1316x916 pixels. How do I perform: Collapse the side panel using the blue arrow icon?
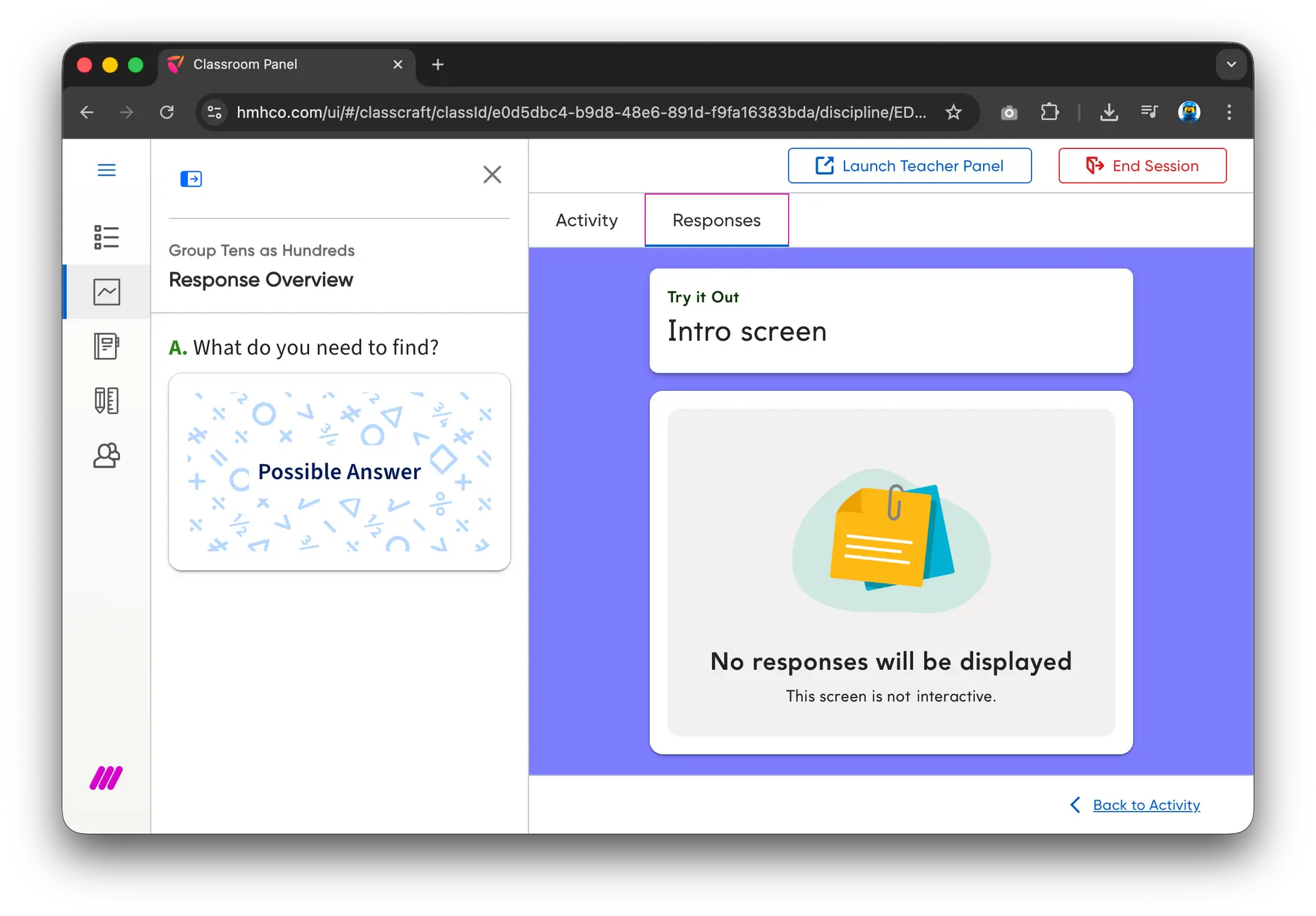[191, 179]
